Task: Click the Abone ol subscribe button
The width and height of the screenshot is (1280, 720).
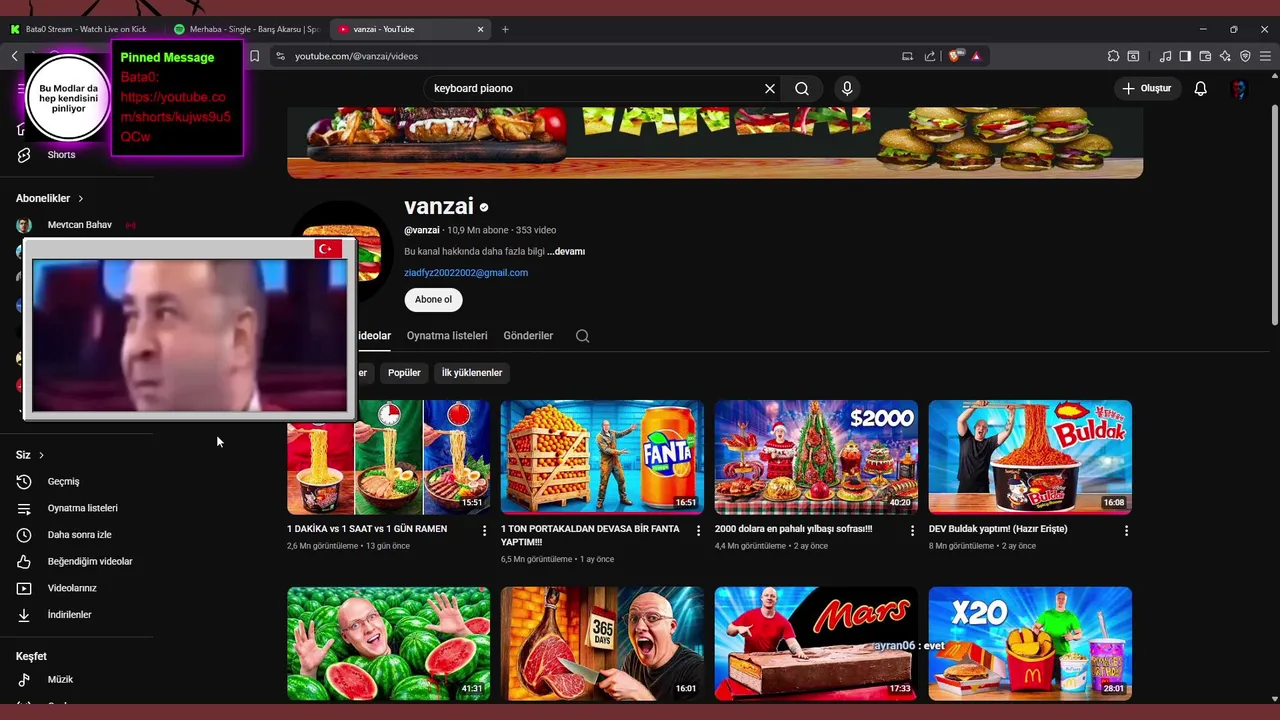Action: [433, 300]
